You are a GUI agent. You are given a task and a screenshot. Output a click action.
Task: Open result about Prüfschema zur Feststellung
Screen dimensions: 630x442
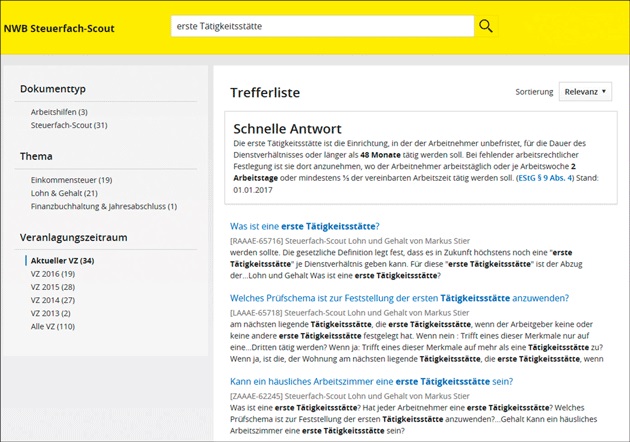tap(399, 298)
